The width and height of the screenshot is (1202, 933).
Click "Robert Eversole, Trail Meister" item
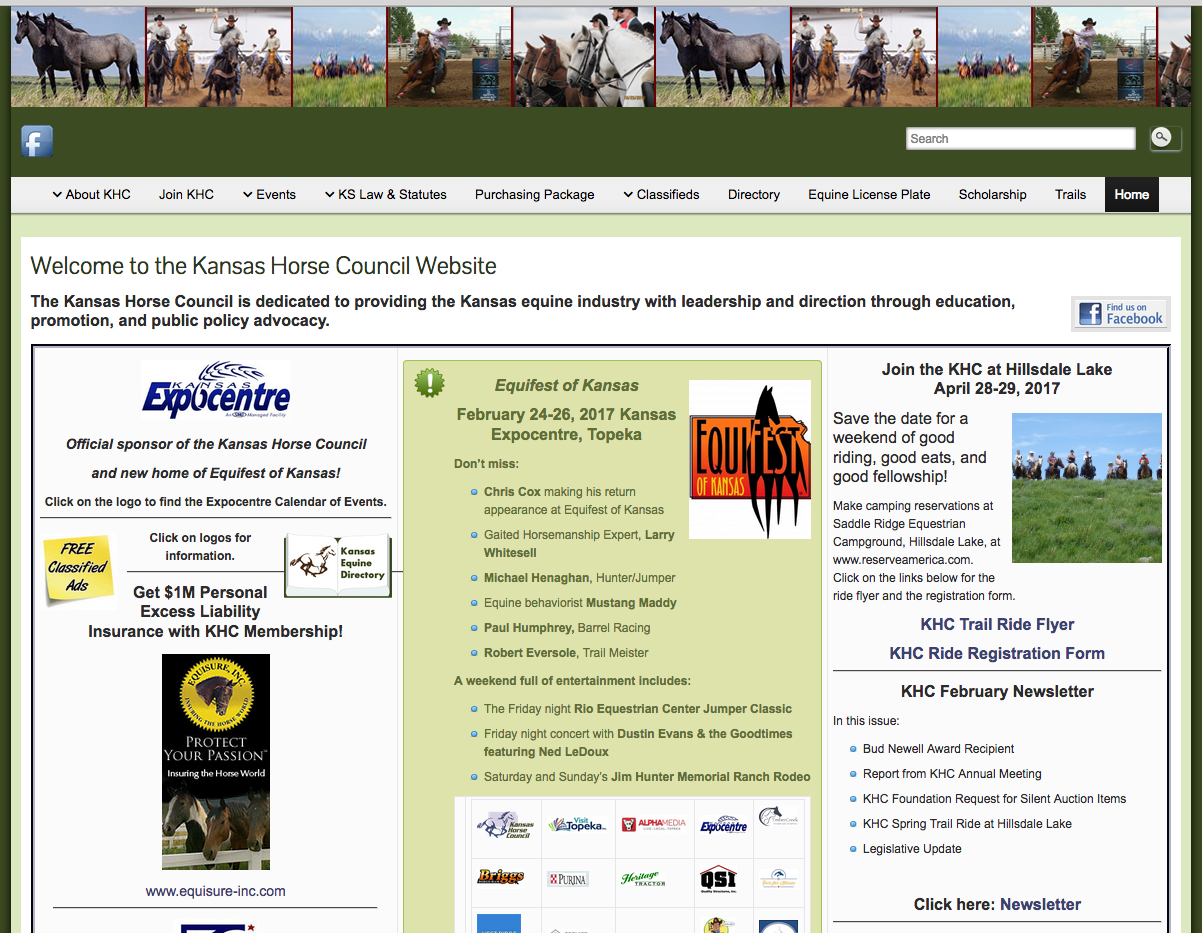pyautogui.click(x=566, y=653)
